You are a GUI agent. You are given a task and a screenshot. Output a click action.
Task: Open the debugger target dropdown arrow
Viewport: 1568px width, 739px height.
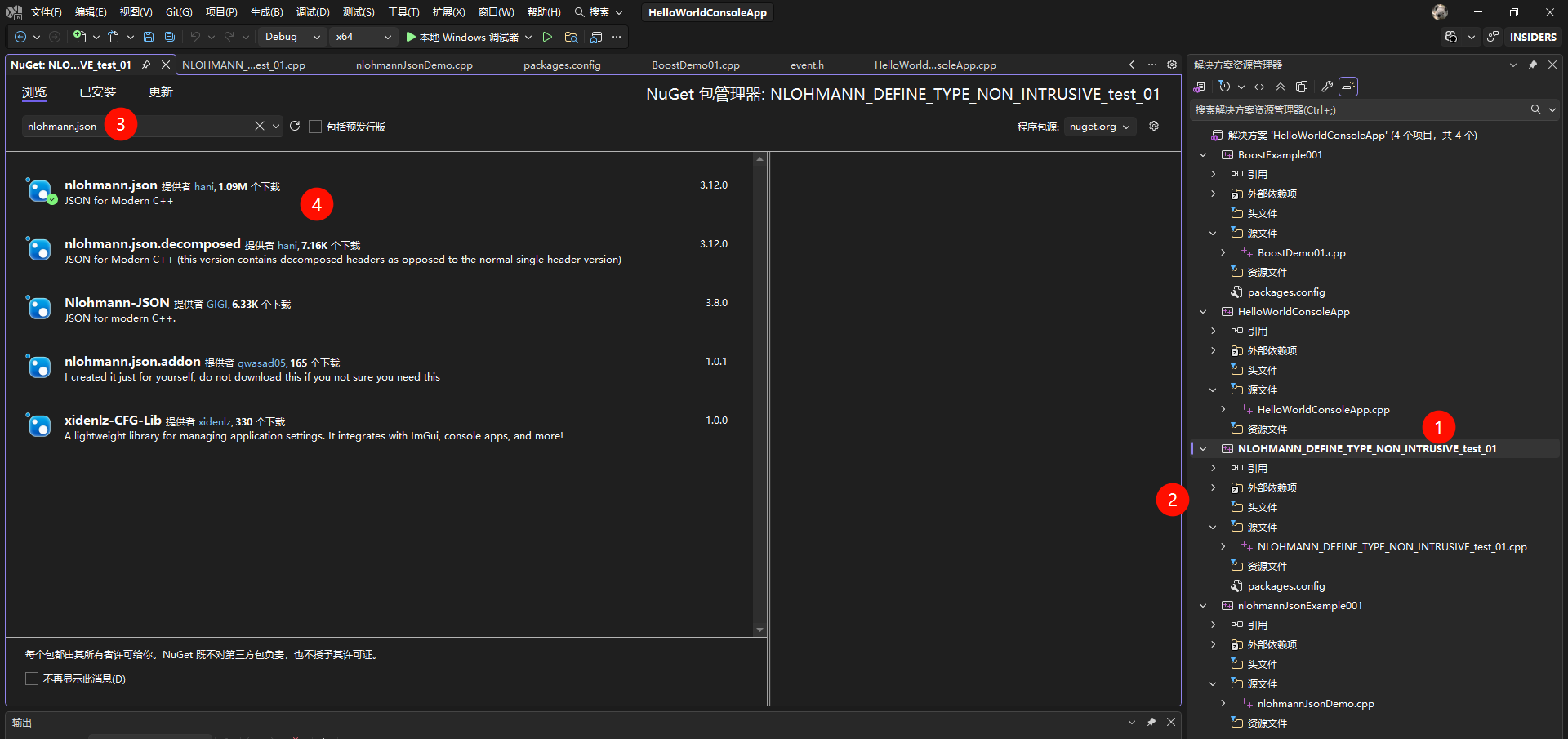(x=528, y=37)
